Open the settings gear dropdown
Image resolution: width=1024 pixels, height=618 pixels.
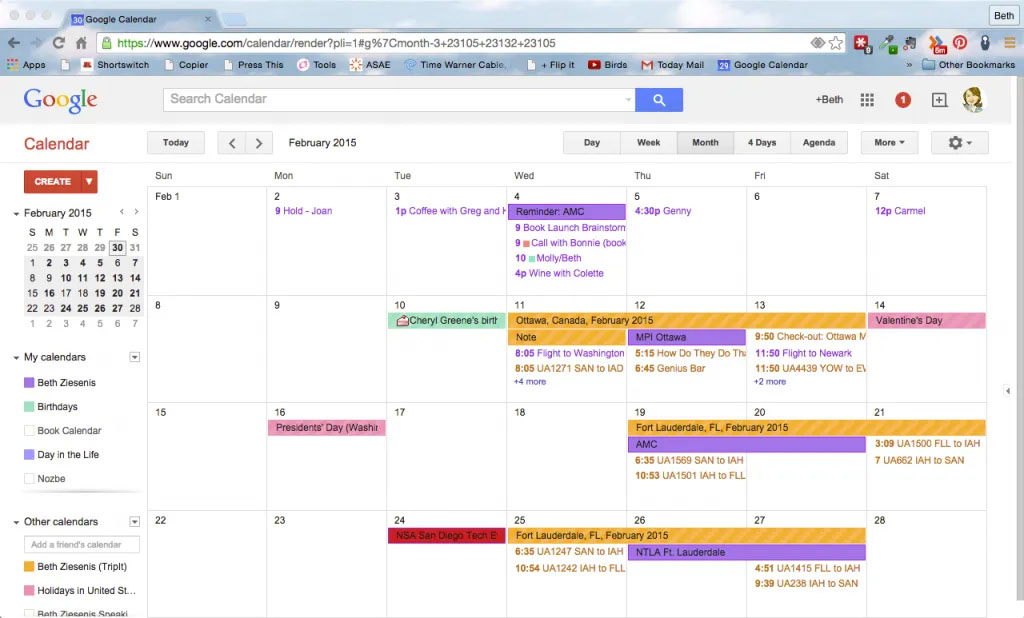pos(959,143)
